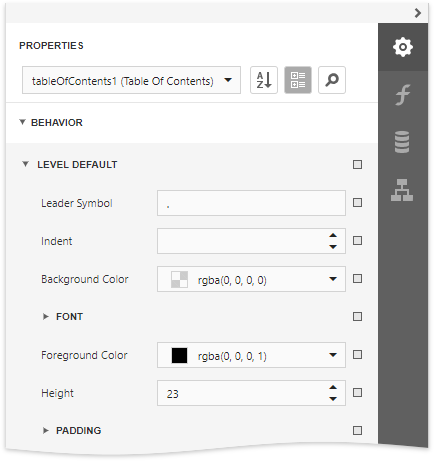Toggle the Height property marker
This screenshot has height=461, width=434.
point(357,393)
